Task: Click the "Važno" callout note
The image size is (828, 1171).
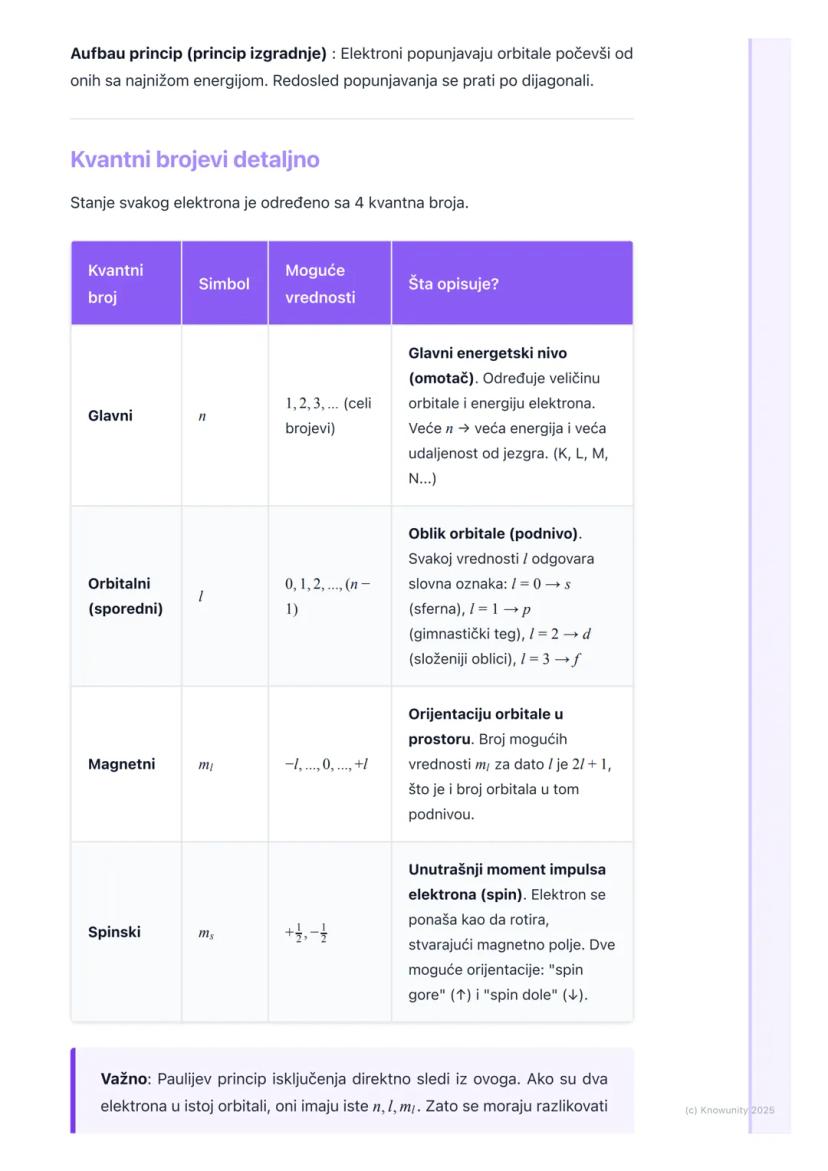Action: 353,1092
